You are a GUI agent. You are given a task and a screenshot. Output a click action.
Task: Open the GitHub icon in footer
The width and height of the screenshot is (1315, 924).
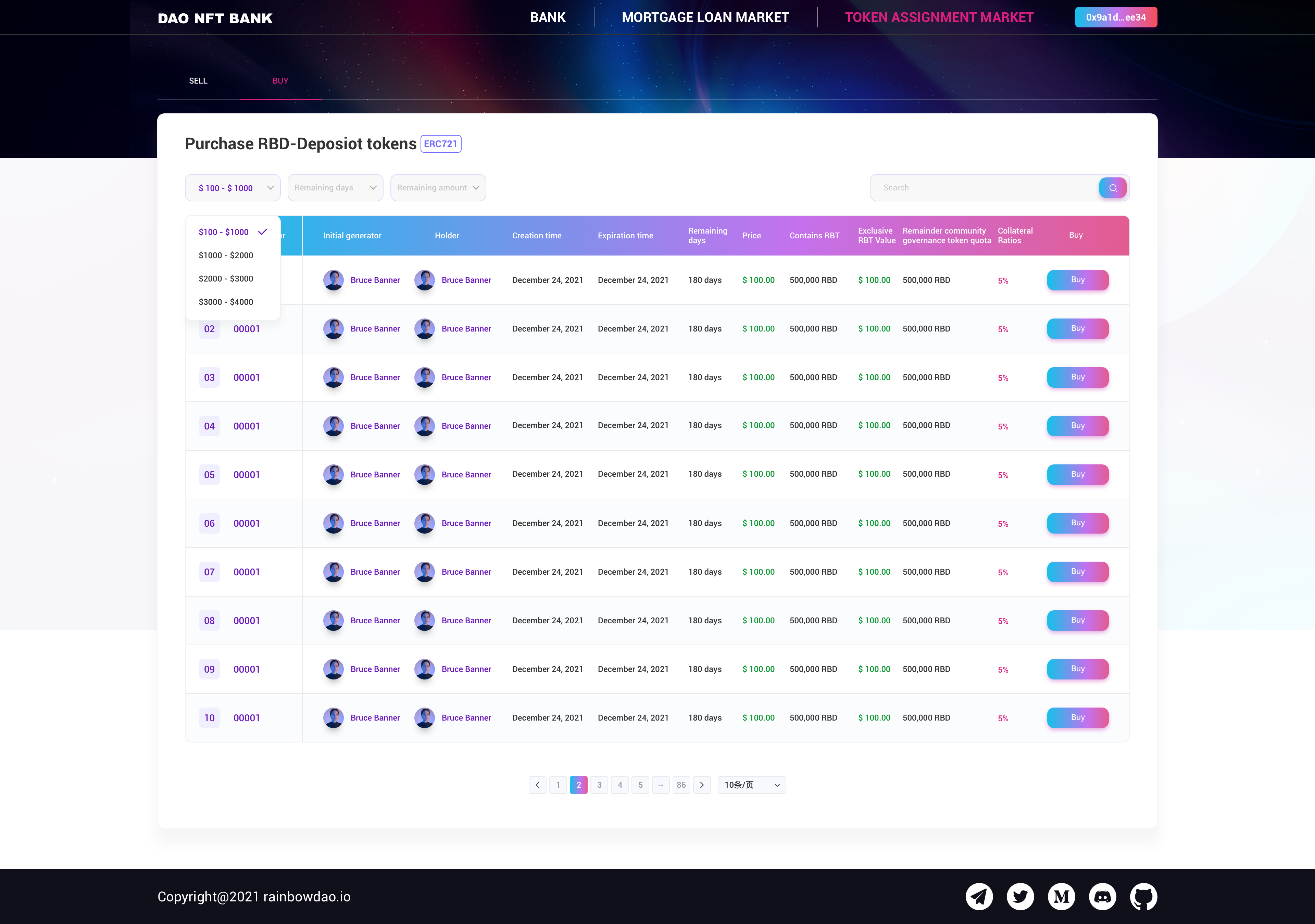coord(1143,897)
